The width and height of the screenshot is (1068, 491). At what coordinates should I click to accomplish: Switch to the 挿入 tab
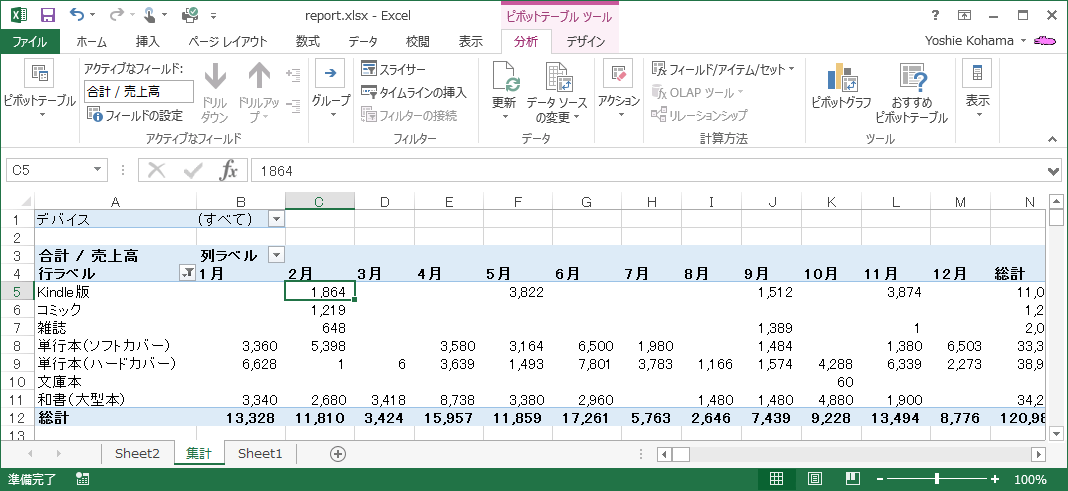pyautogui.click(x=148, y=42)
